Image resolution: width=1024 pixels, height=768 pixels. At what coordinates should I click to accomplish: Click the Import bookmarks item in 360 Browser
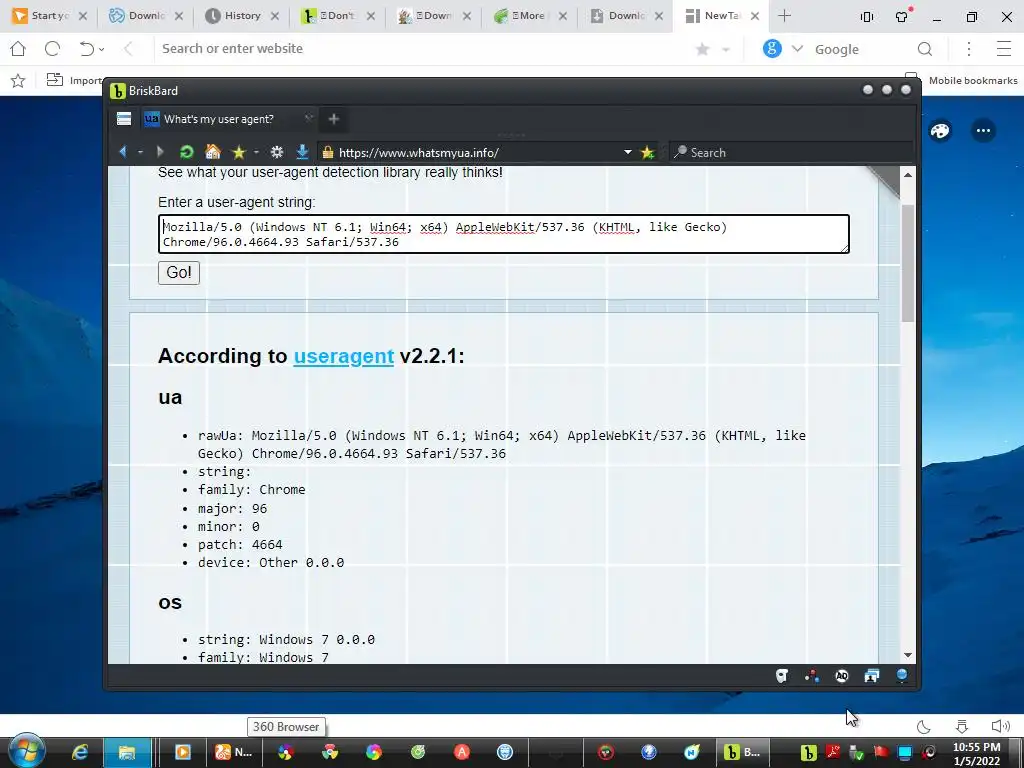point(73,80)
